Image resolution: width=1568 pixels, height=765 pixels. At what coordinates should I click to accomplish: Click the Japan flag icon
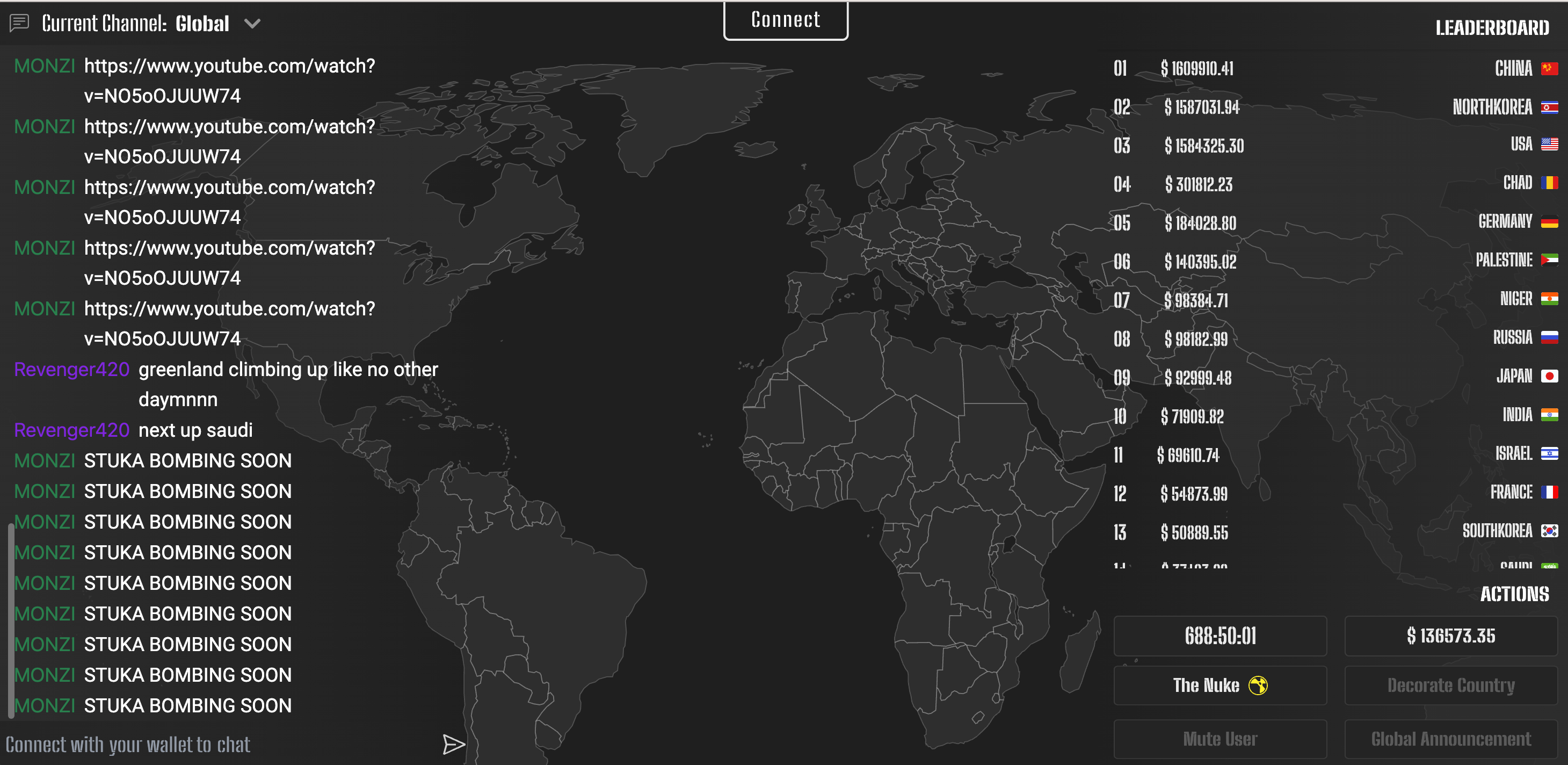(1549, 376)
